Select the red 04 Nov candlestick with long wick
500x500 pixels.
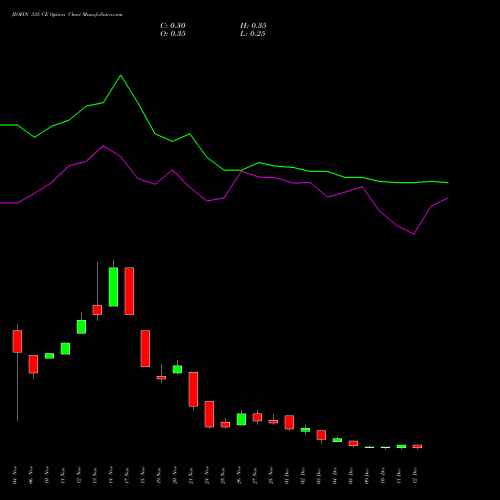point(17,341)
